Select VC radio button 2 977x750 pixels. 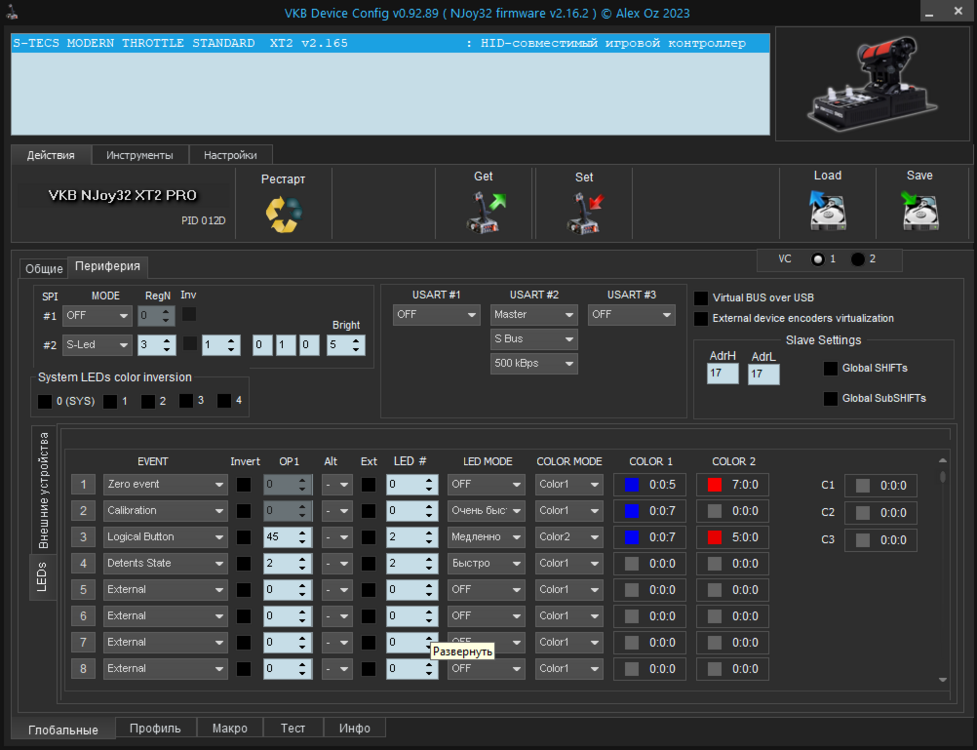pyautogui.click(x=858, y=259)
